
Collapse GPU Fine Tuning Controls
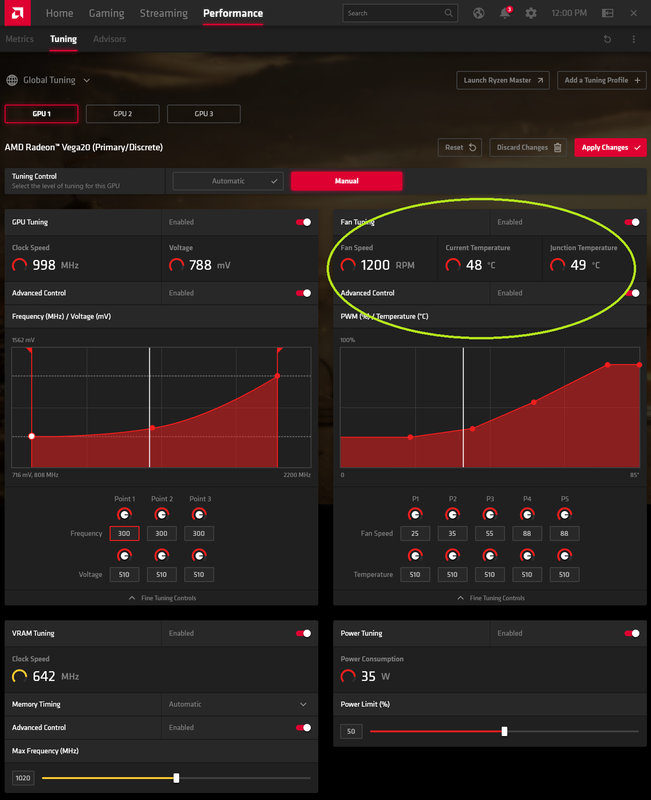click(162, 598)
